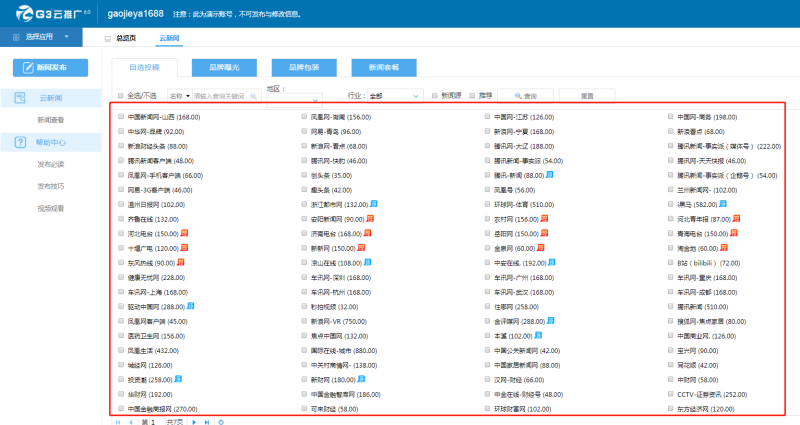Click the G3云推广 logo
This screenshot has height=425, width=800.
point(53,14)
